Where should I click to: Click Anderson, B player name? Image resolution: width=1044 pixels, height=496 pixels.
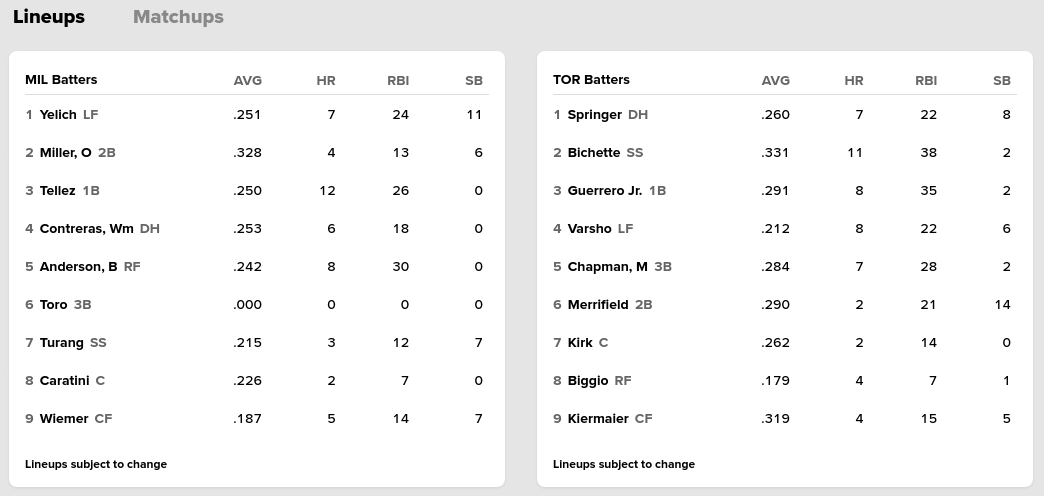coord(78,267)
